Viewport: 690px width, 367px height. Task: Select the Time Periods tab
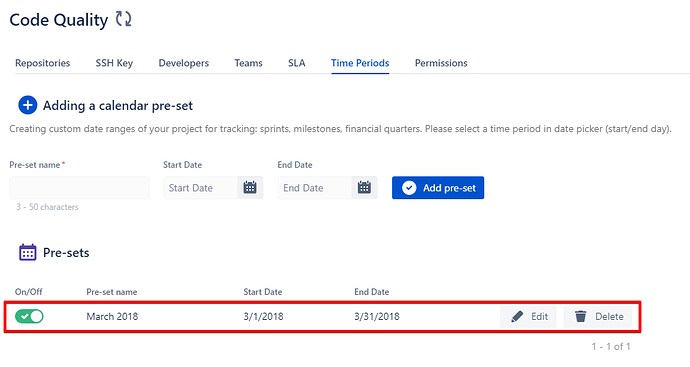pos(360,63)
